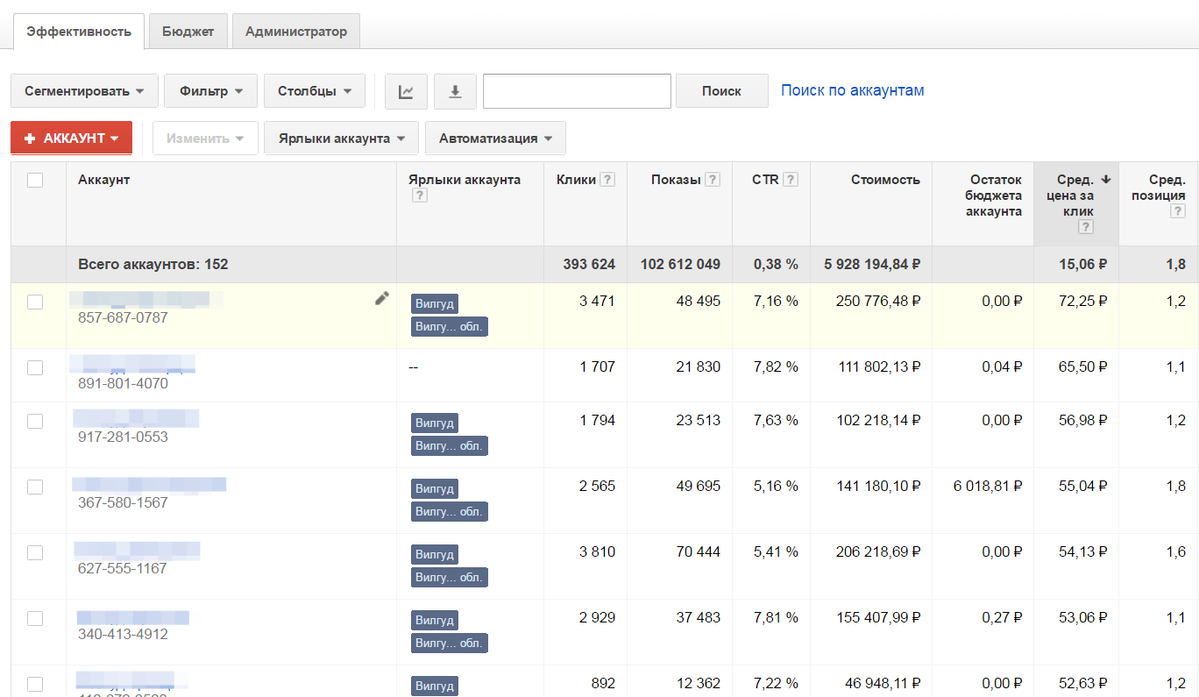
Task: Click the download report icon
Action: 455,91
